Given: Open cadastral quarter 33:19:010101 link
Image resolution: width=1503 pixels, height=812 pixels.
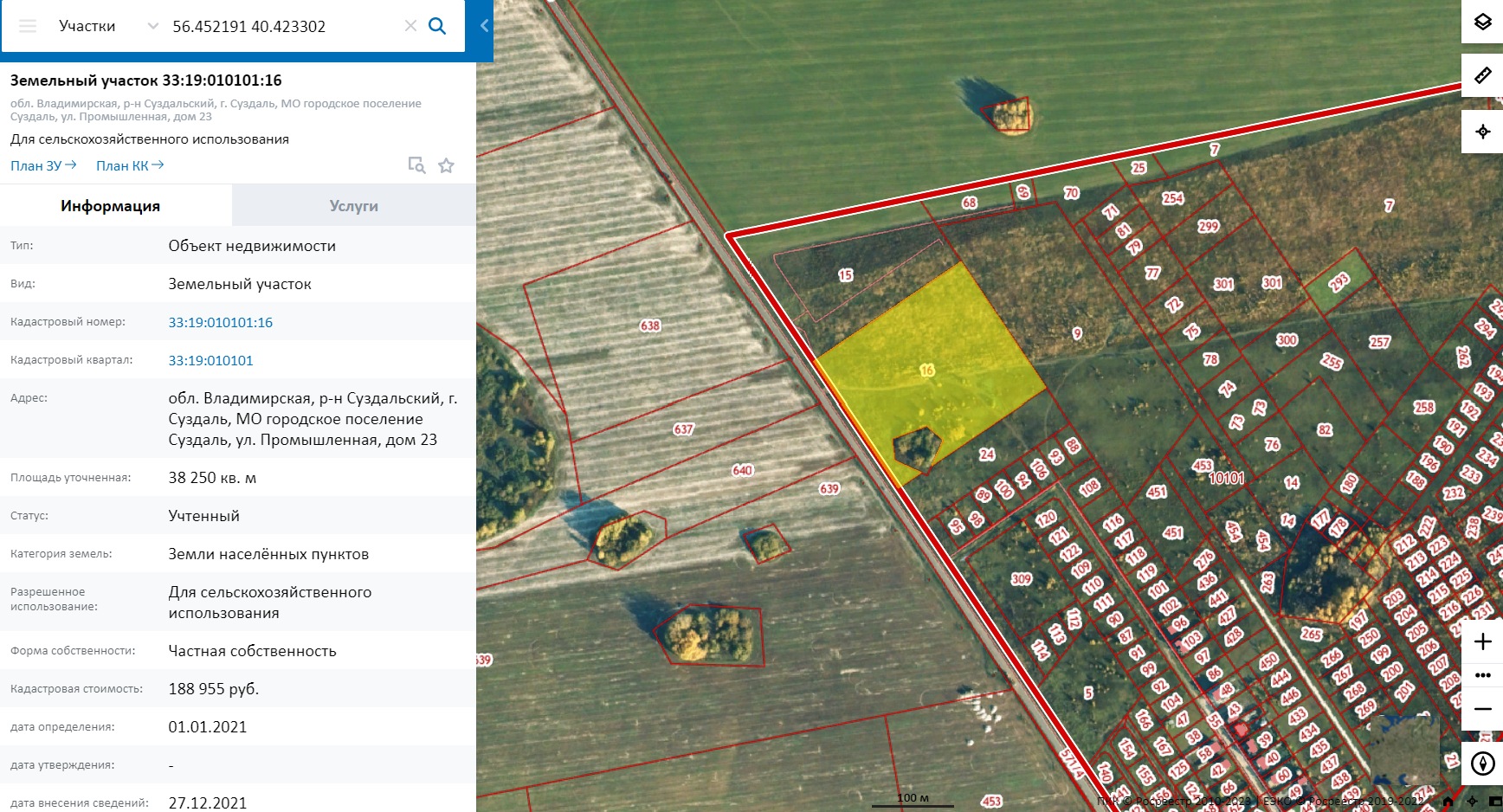Looking at the screenshot, I should click(x=210, y=360).
